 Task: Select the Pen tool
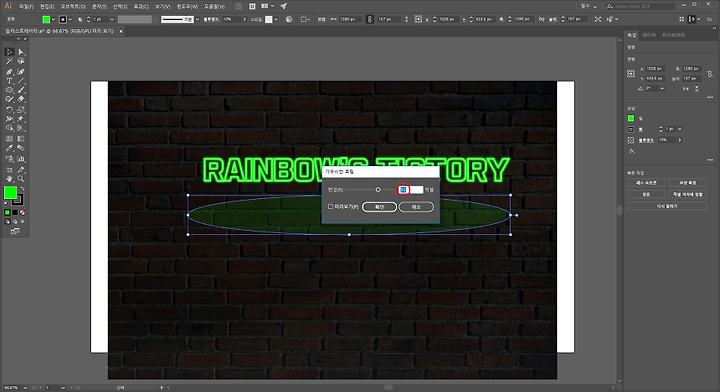click(9, 72)
